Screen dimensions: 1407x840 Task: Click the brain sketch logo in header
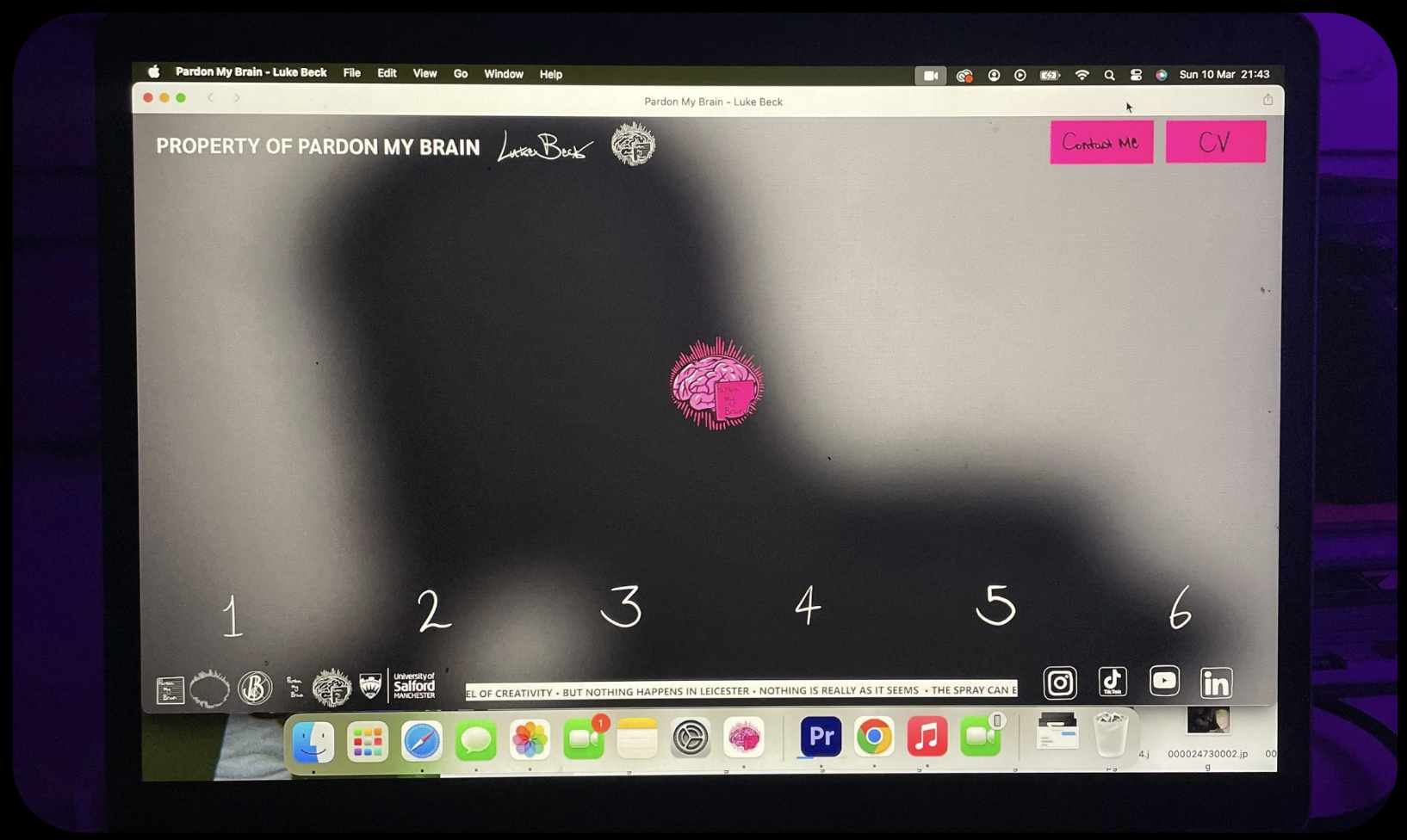click(633, 145)
